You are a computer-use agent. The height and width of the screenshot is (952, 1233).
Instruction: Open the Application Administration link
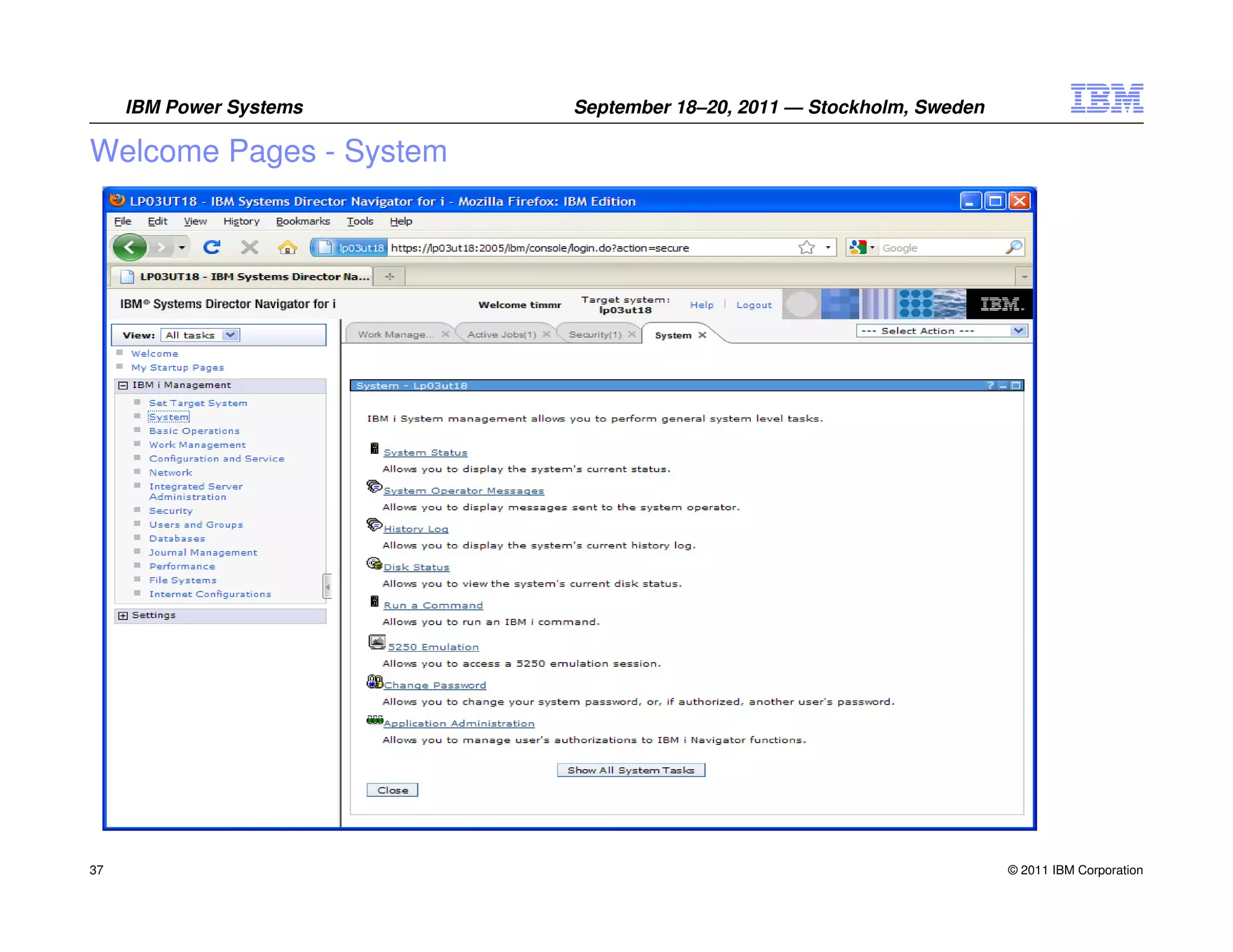pyautogui.click(x=459, y=724)
